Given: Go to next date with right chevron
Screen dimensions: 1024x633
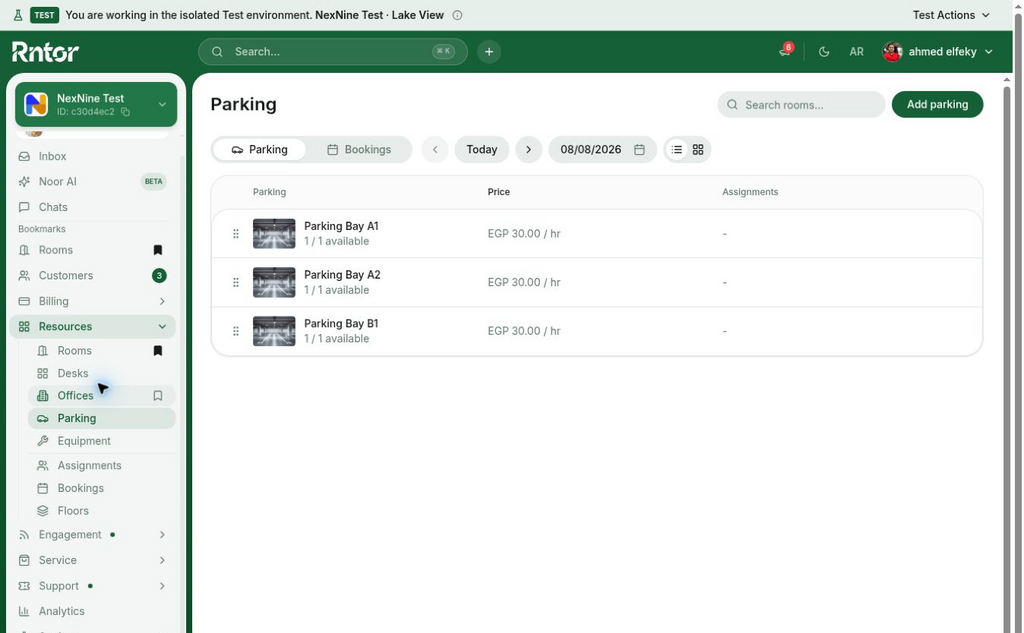Looking at the screenshot, I should (x=528, y=150).
